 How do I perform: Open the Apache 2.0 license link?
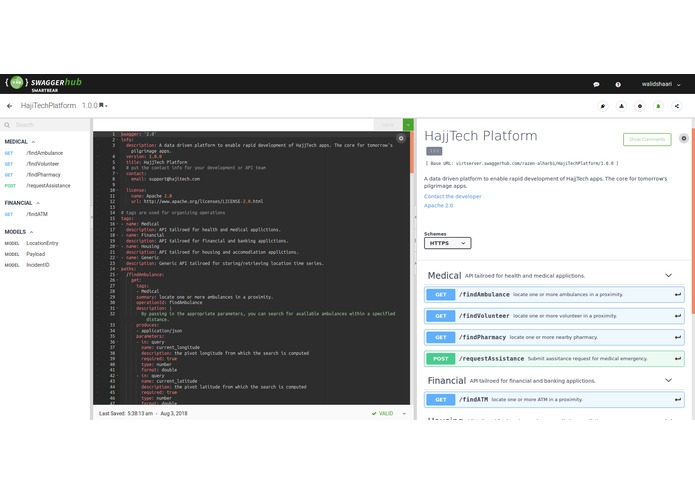[x=438, y=206]
